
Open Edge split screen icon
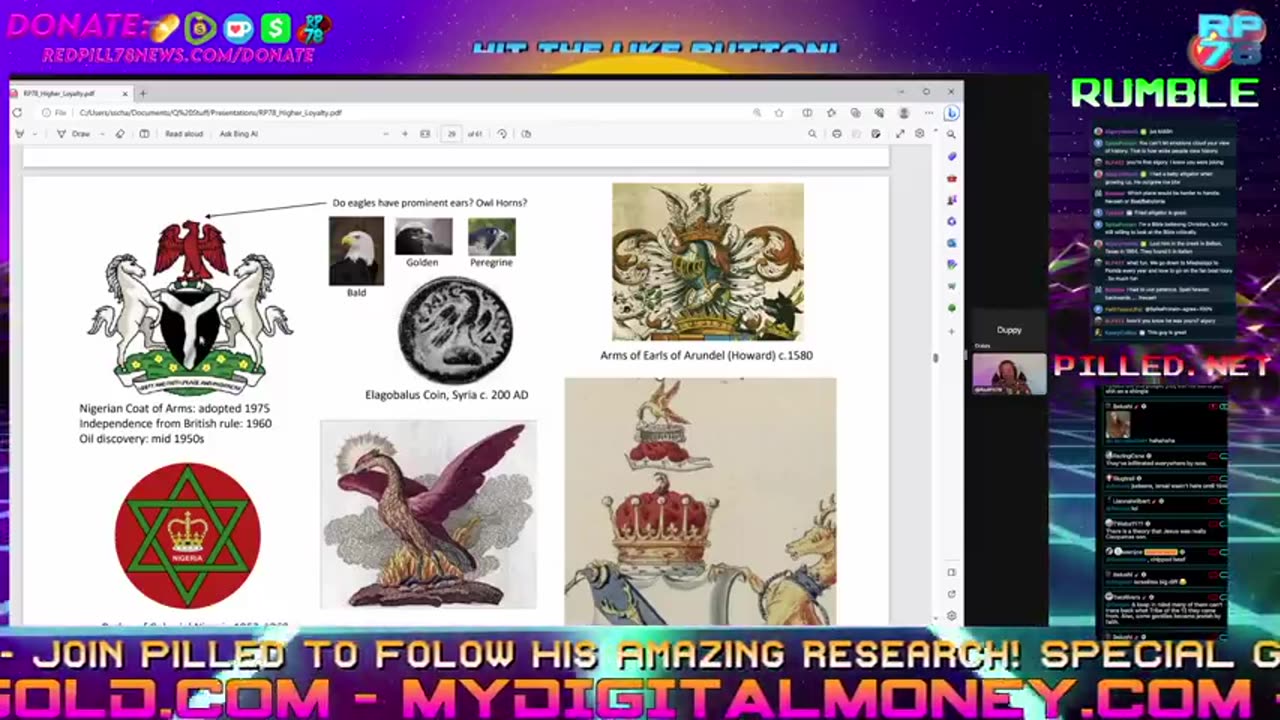[807, 113]
